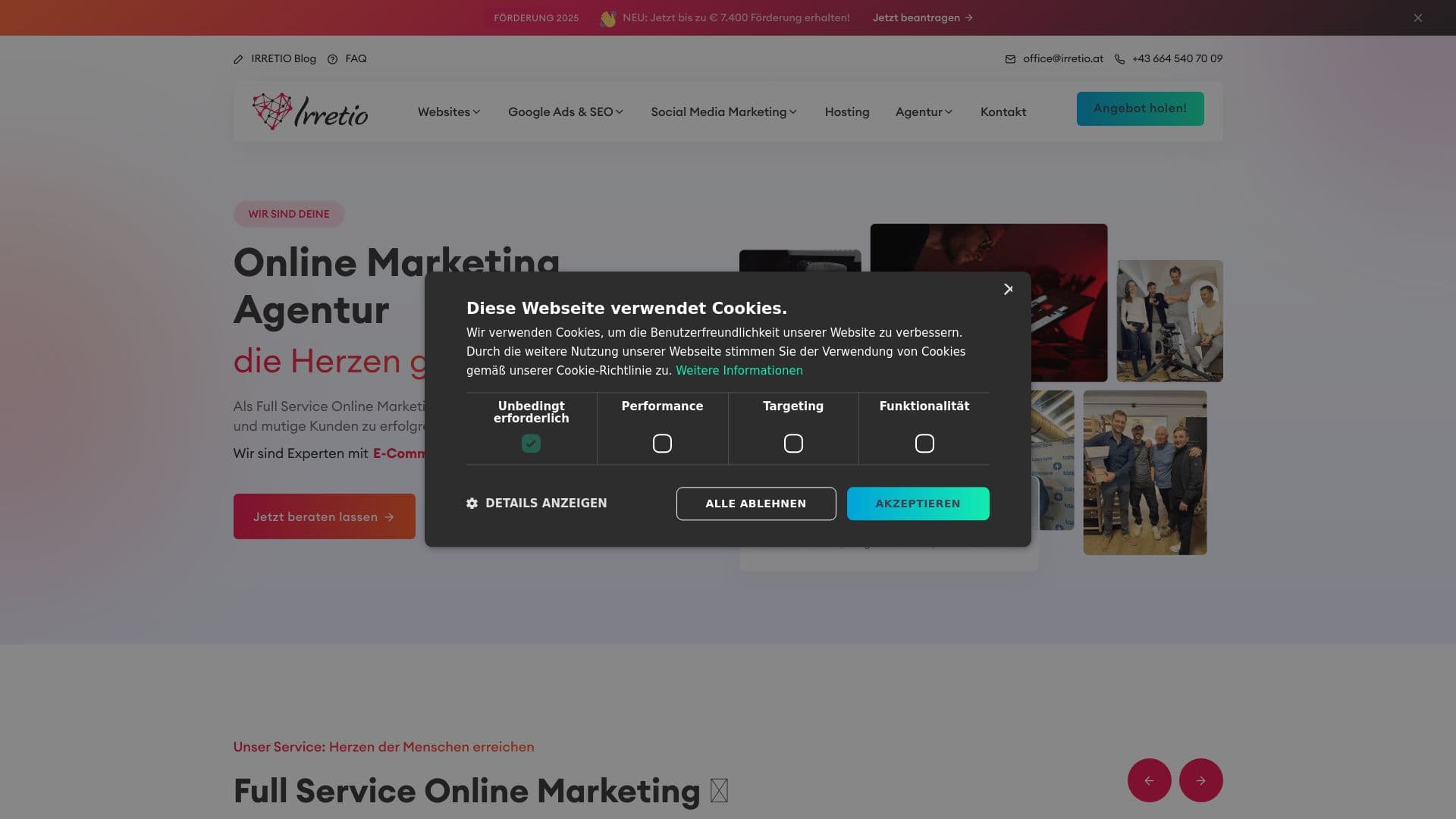Click the left carousel arrow
1456x819 pixels.
1150,780
